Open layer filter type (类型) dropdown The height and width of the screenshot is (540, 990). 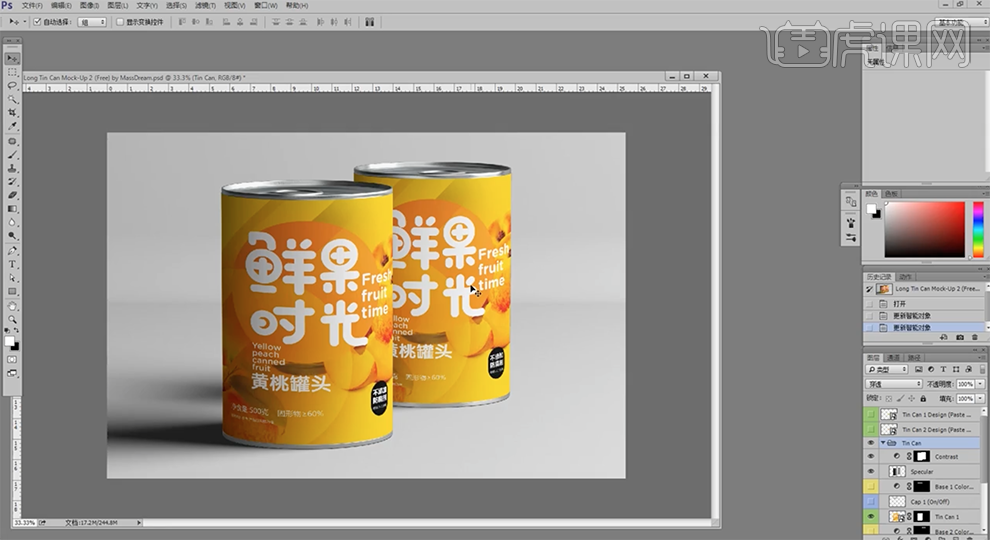coord(887,369)
